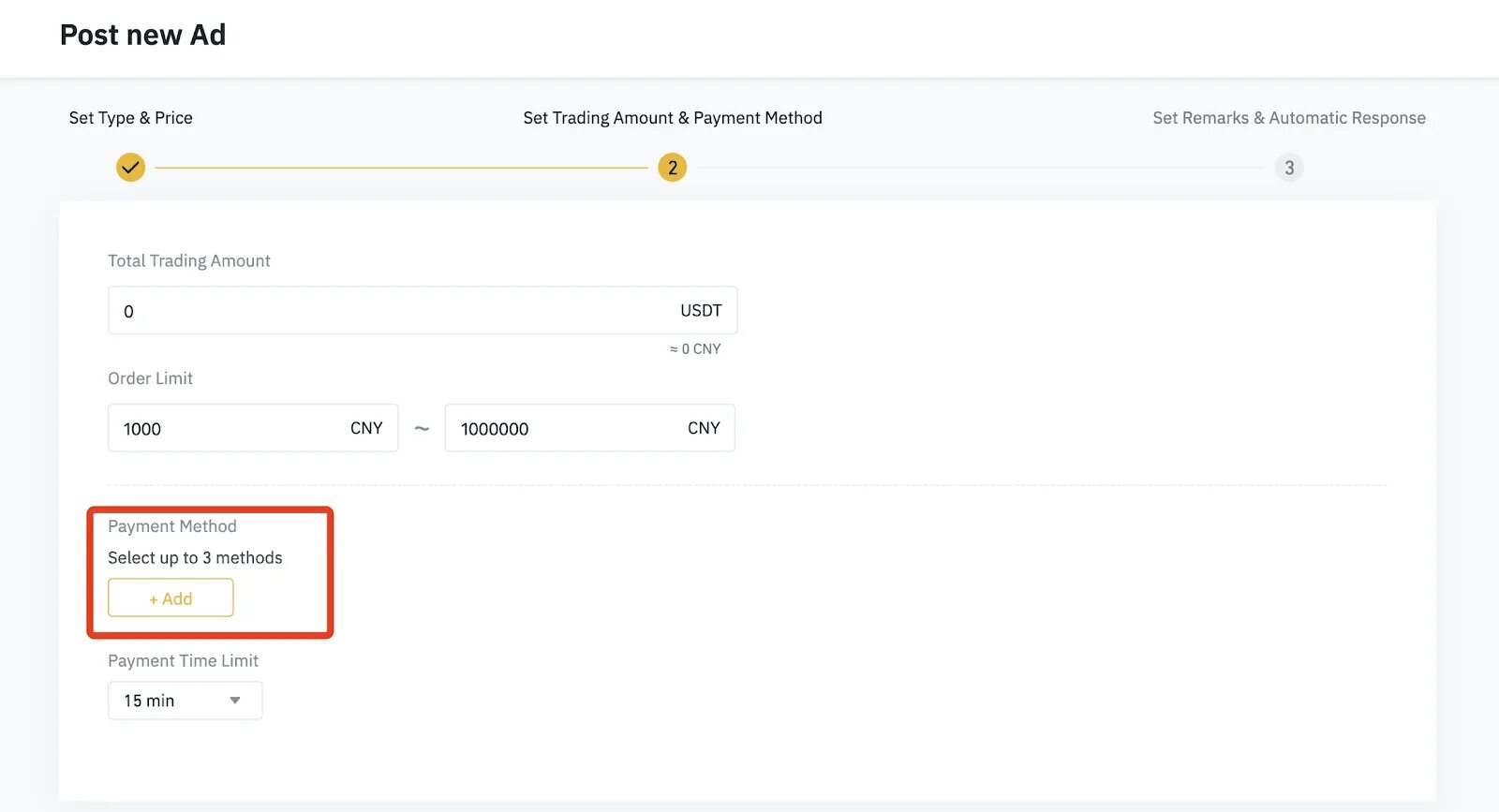This screenshot has width=1499, height=812.
Task: Click the Order Limit label
Action: pyautogui.click(x=150, y=378)
